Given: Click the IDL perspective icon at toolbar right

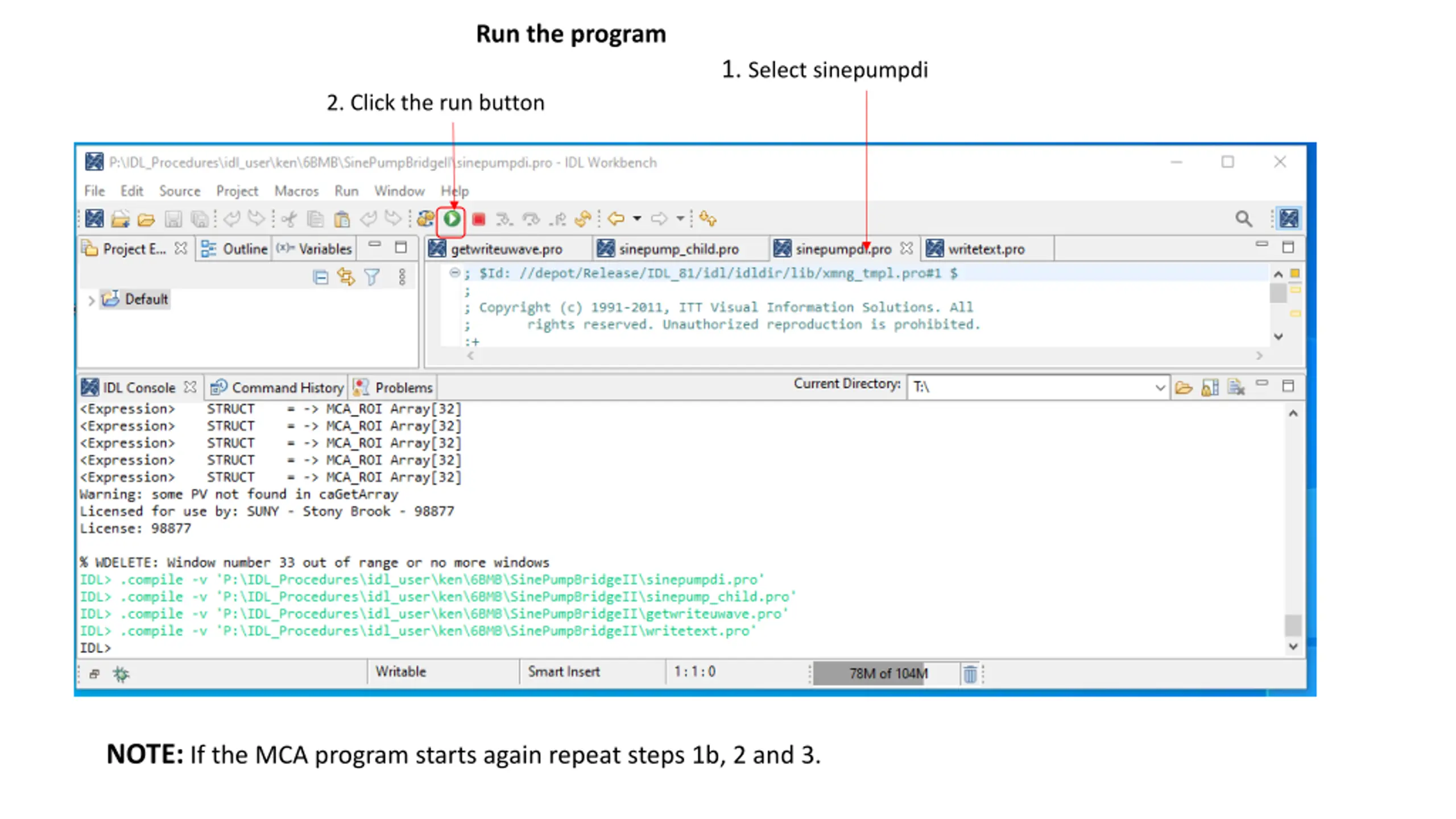Looking at the screenshot, I should [1289, 218].
